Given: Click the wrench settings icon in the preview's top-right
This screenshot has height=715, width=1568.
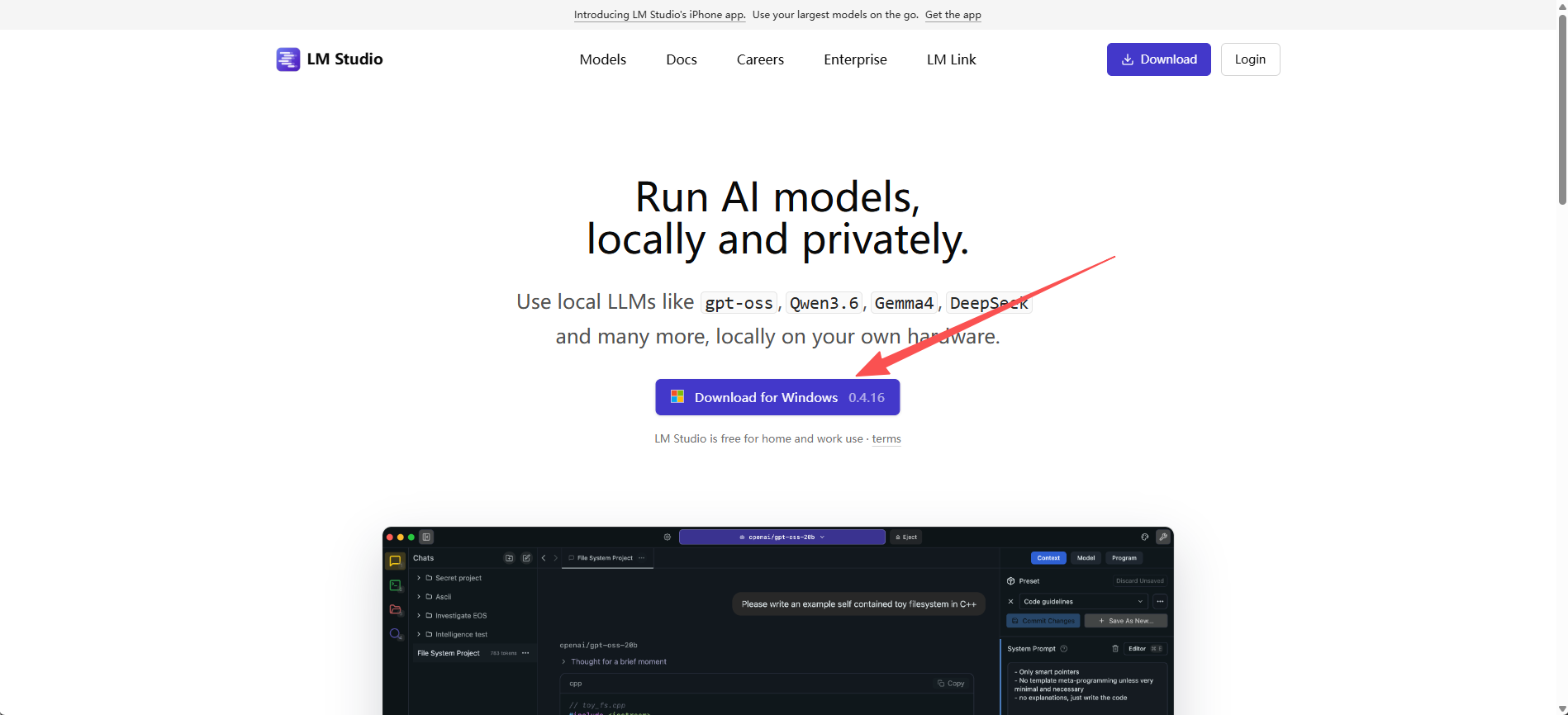Looking at the screenshot, I should tap(1163, 537).
